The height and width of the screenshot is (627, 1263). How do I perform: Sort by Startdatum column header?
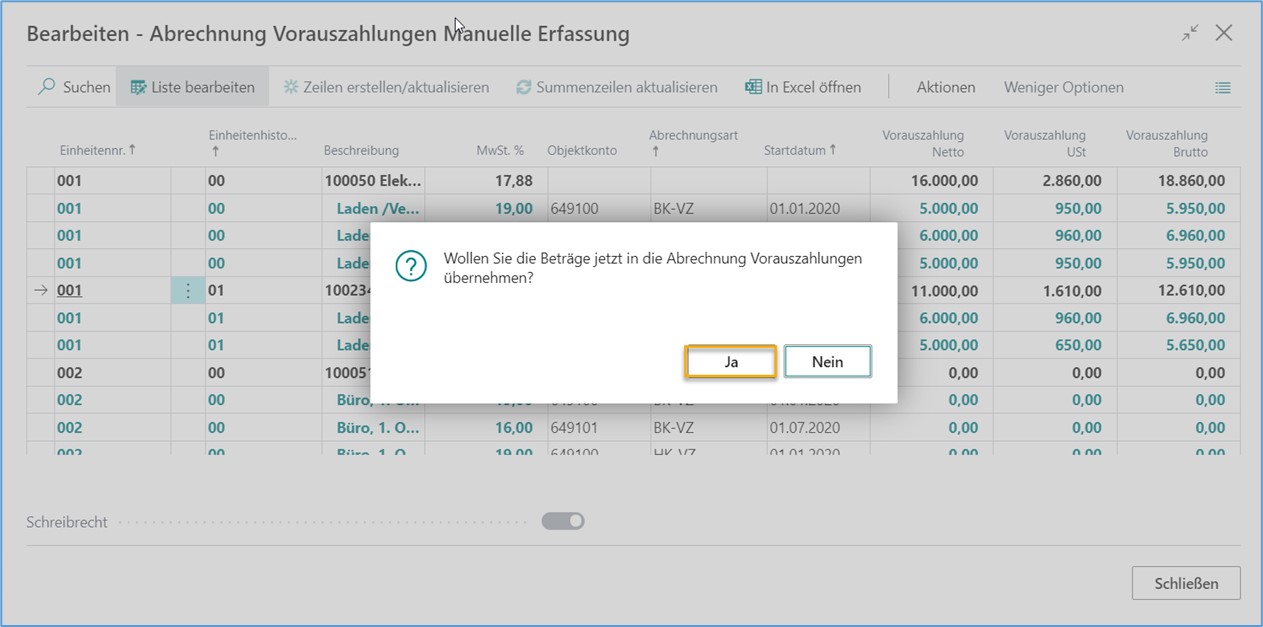click(x=800, y=150)
